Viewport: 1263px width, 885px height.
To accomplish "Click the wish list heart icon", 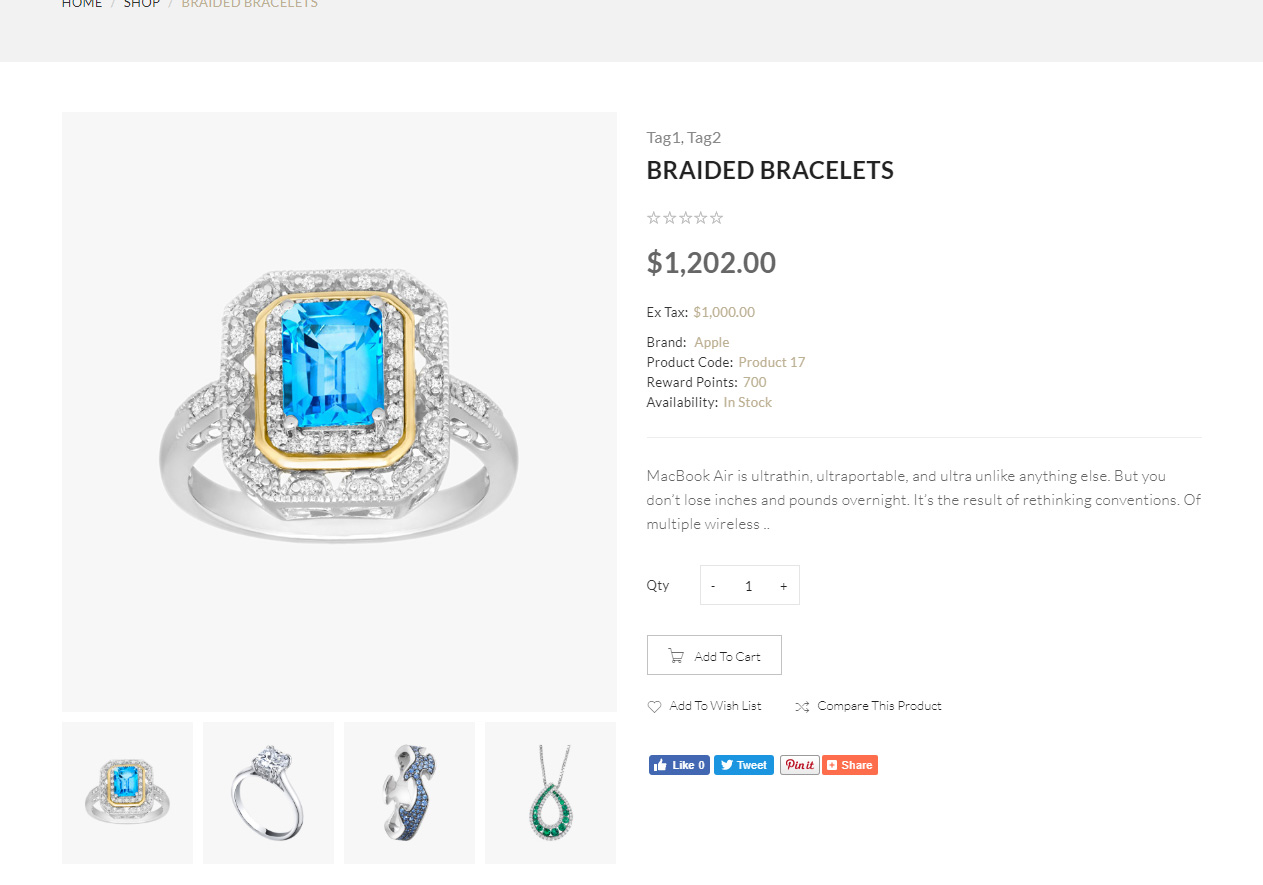I will pyautogui.click(x=654, y=707).
